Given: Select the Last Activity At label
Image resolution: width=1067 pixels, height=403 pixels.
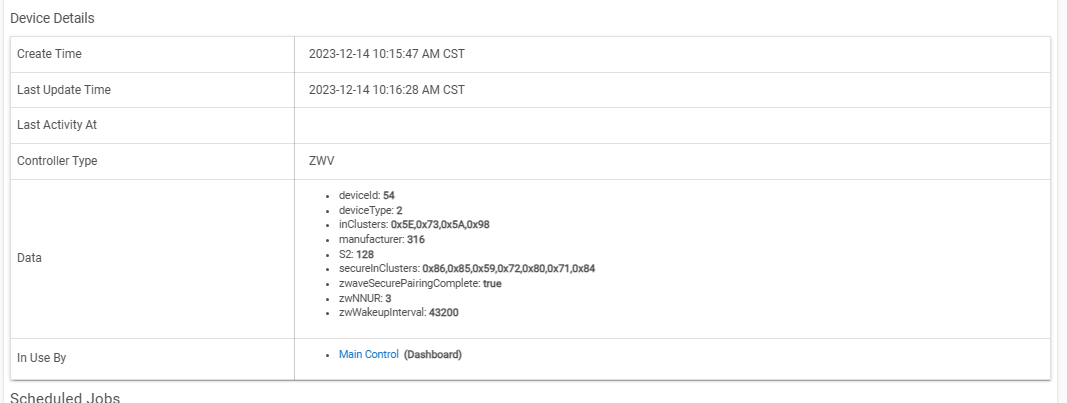Looking at the screenshot, I should [x=57, y=125].
